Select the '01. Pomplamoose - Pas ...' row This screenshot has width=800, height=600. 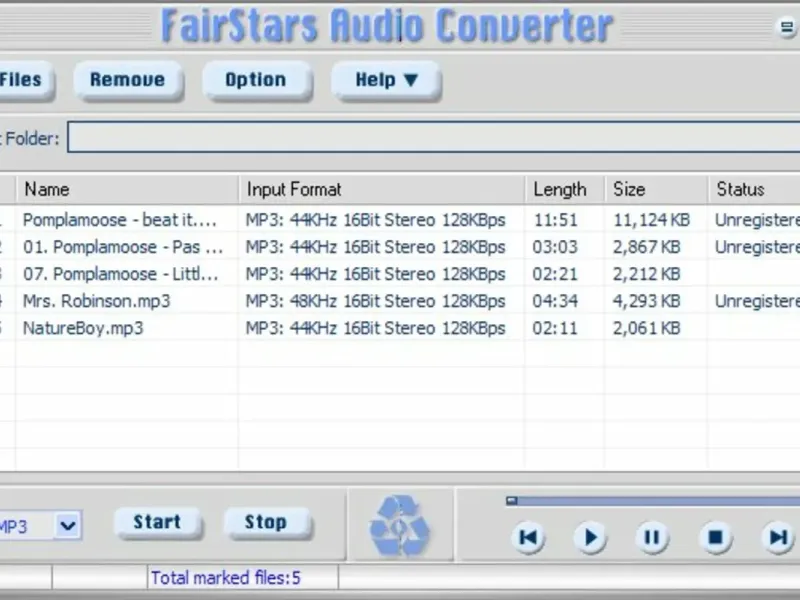tap(400, 247)
